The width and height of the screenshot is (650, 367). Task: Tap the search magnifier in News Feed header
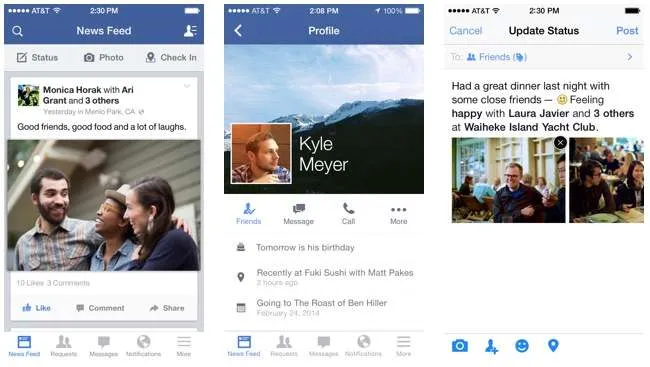pyautogui.click(x=17, y=31)
